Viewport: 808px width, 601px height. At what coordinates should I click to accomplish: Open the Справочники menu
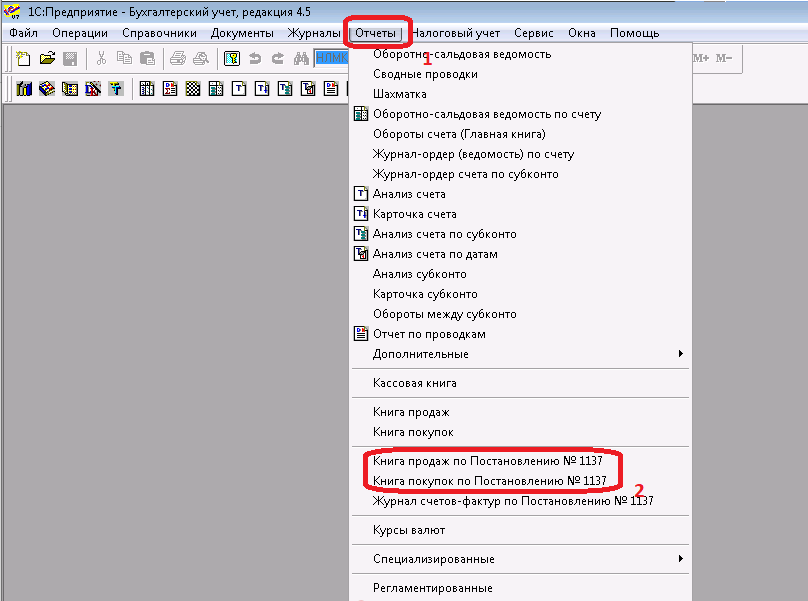(159, 33)
